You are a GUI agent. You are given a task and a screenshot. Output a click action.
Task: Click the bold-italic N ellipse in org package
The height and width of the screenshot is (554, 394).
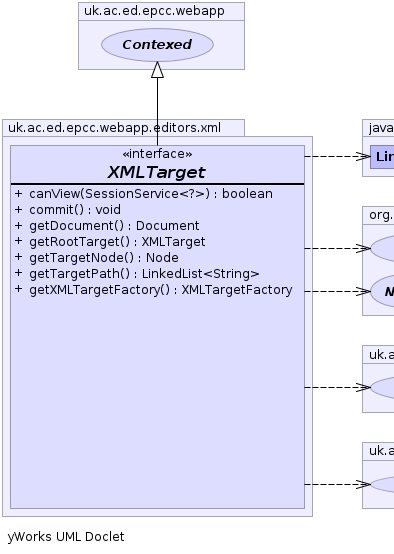[383, 291]
